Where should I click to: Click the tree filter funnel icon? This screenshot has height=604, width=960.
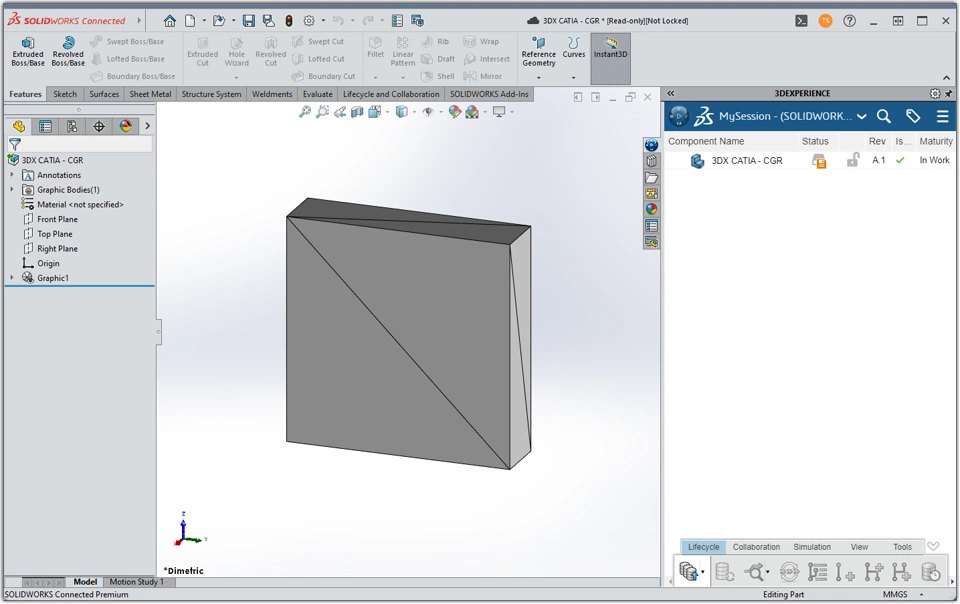coord(15,144)
